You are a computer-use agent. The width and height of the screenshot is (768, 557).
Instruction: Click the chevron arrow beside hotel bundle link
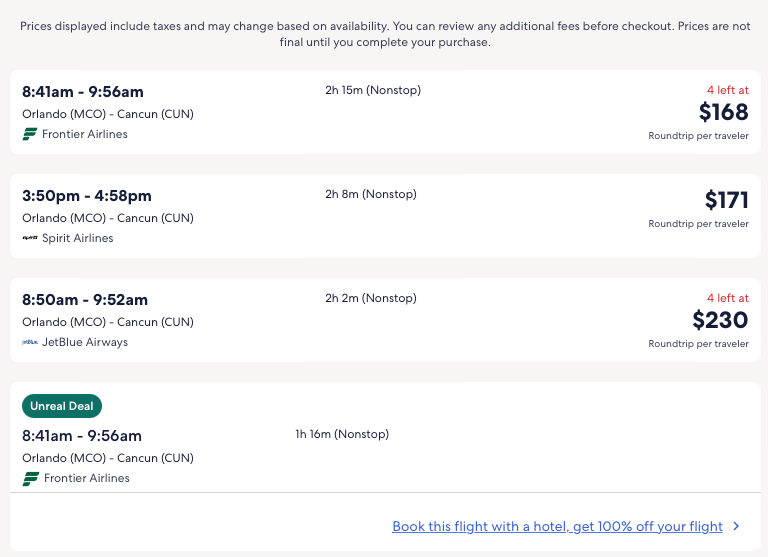pos(736,526)
